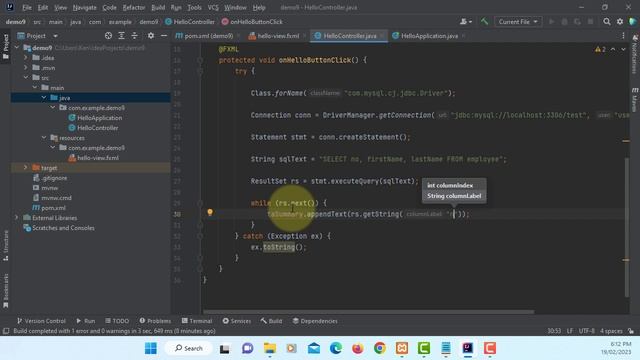This screenshot has height=360, width=640.
Task: Open the Current File run configuration dropdown
Action: click(518, 22)
